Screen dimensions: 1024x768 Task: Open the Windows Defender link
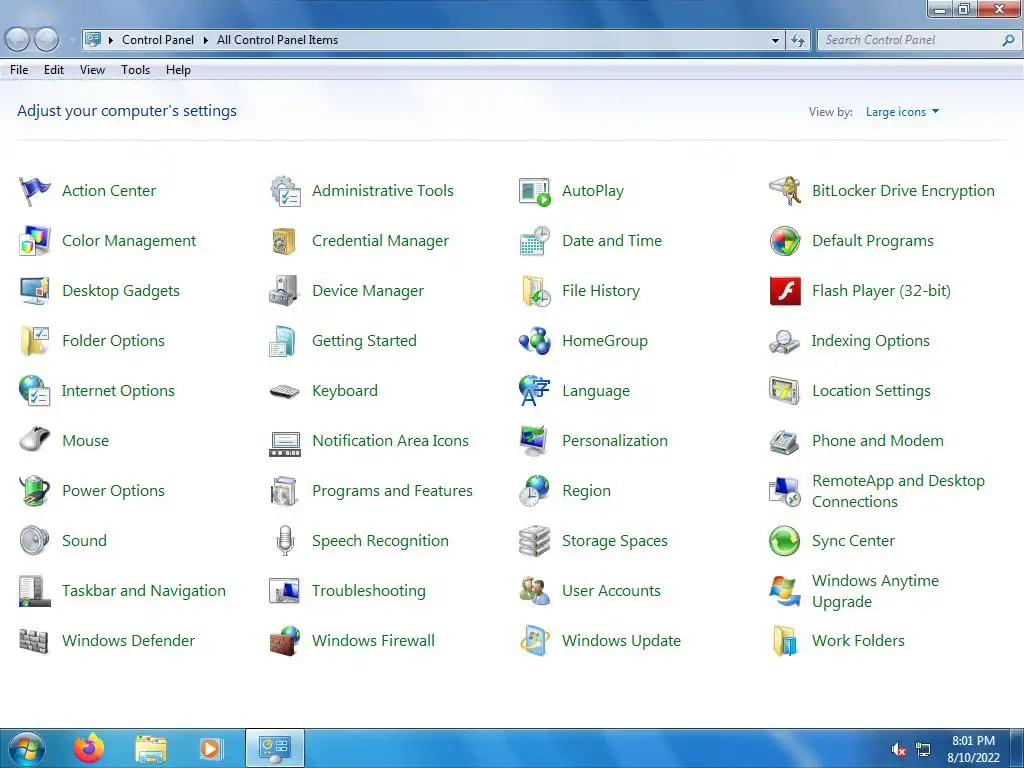coord(128,641)
